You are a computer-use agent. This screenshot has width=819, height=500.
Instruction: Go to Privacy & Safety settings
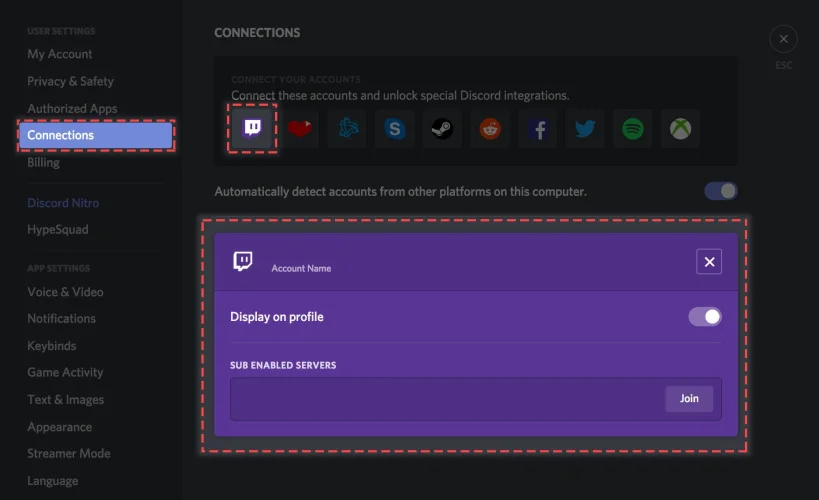(70, 81)
